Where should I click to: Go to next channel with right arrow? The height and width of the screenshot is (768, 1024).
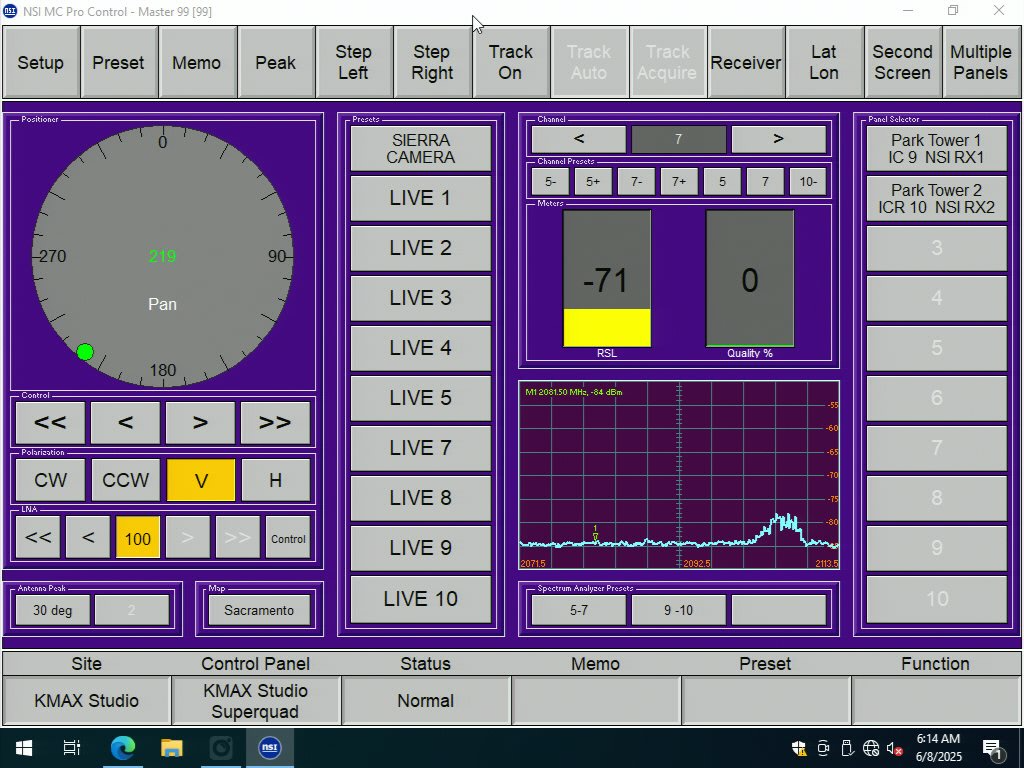coord(778,139)
